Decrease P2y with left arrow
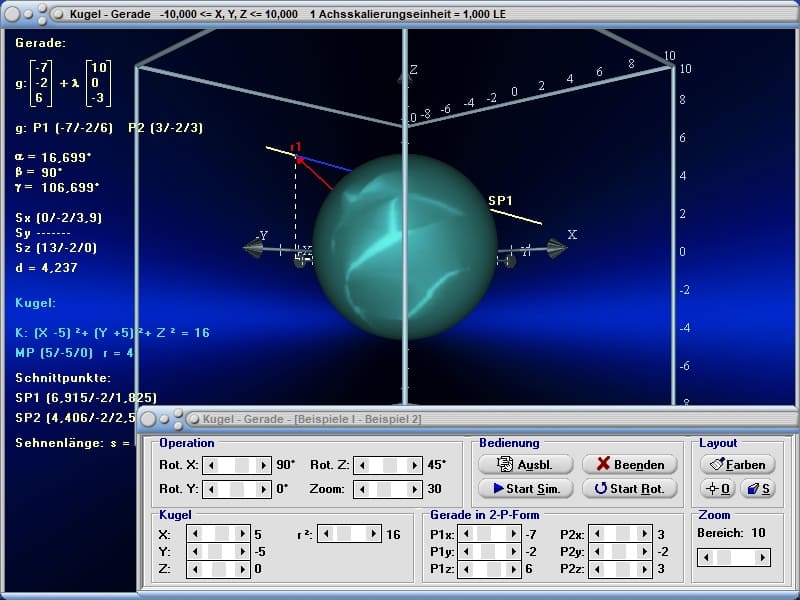This screenshot has height=600, width=800. [596, 551]
